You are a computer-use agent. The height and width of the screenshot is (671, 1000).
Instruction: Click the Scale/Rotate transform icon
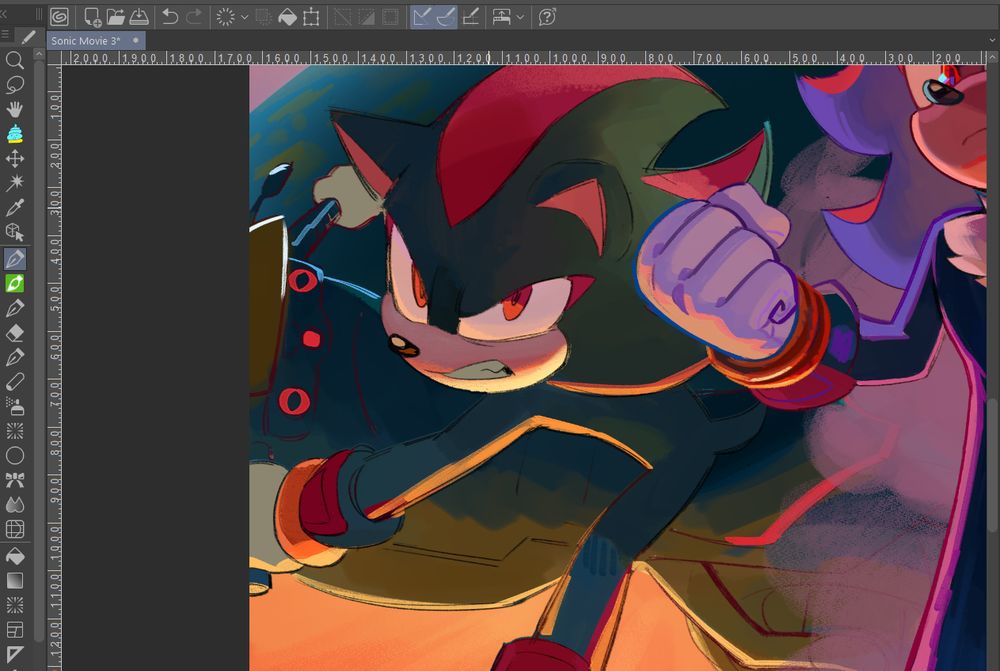pos(311,17)
